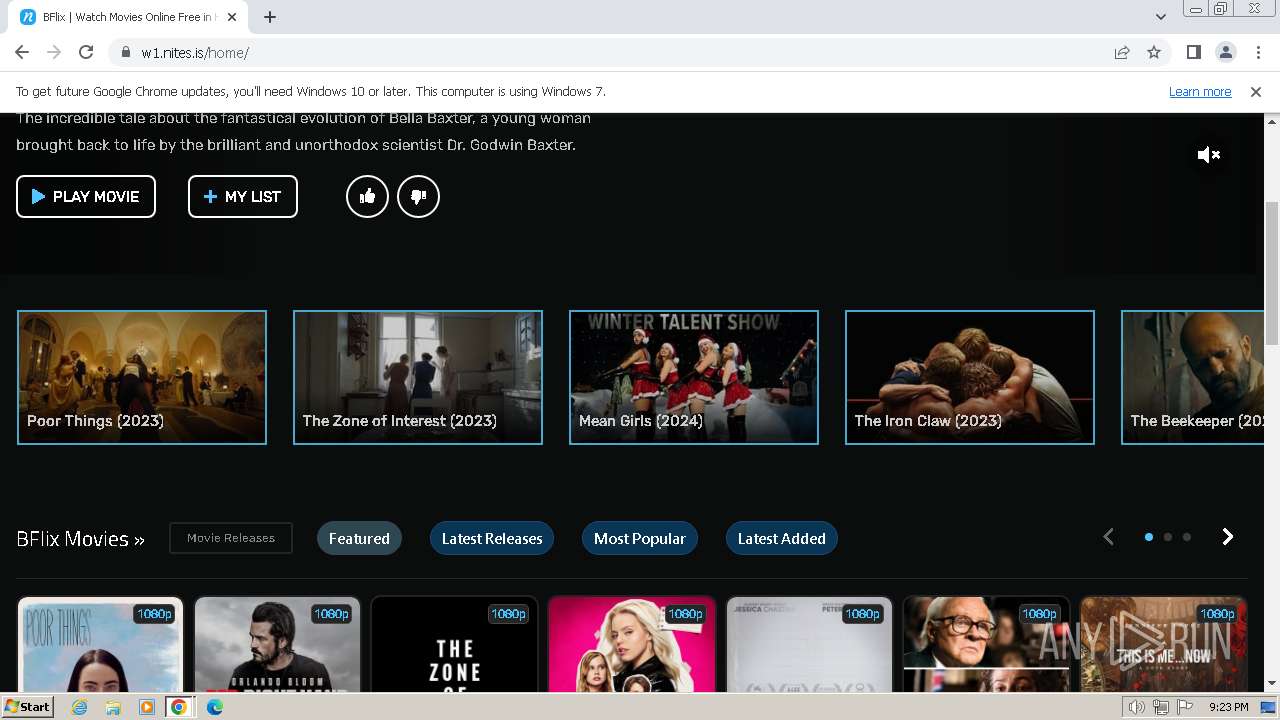The height and width of the screenshot is (720, 1280).
Task: Open the pink Mean Girls poster card
Action: point(631,644)
